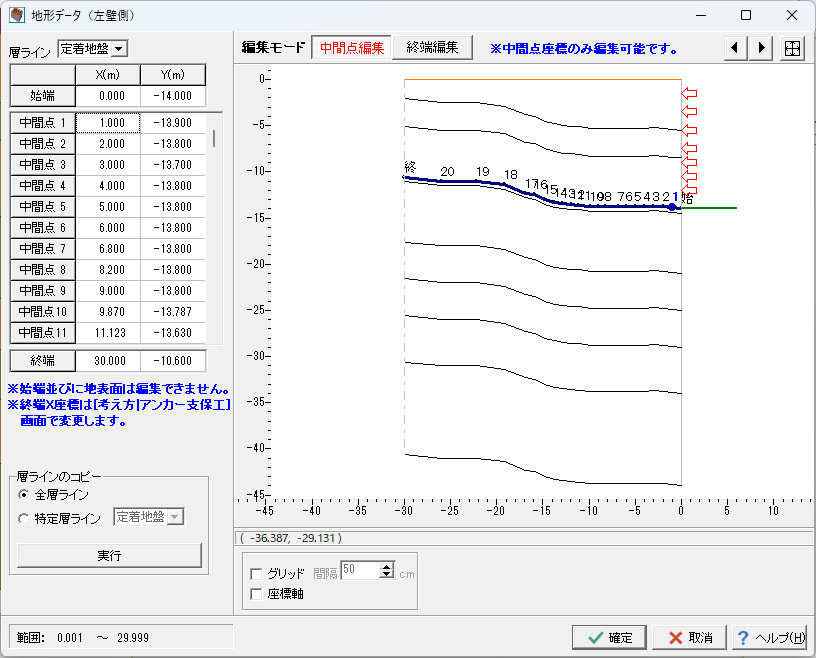Select 中間点 7 X value 6.800

point(108,249)
